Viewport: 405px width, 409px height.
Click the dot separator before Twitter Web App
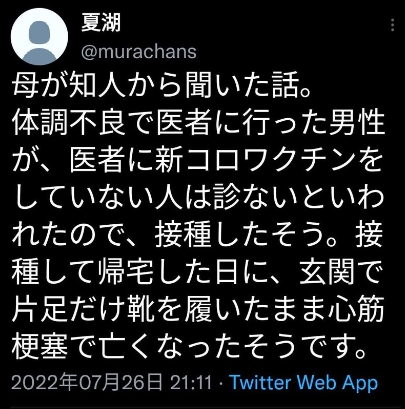(221, 383)
